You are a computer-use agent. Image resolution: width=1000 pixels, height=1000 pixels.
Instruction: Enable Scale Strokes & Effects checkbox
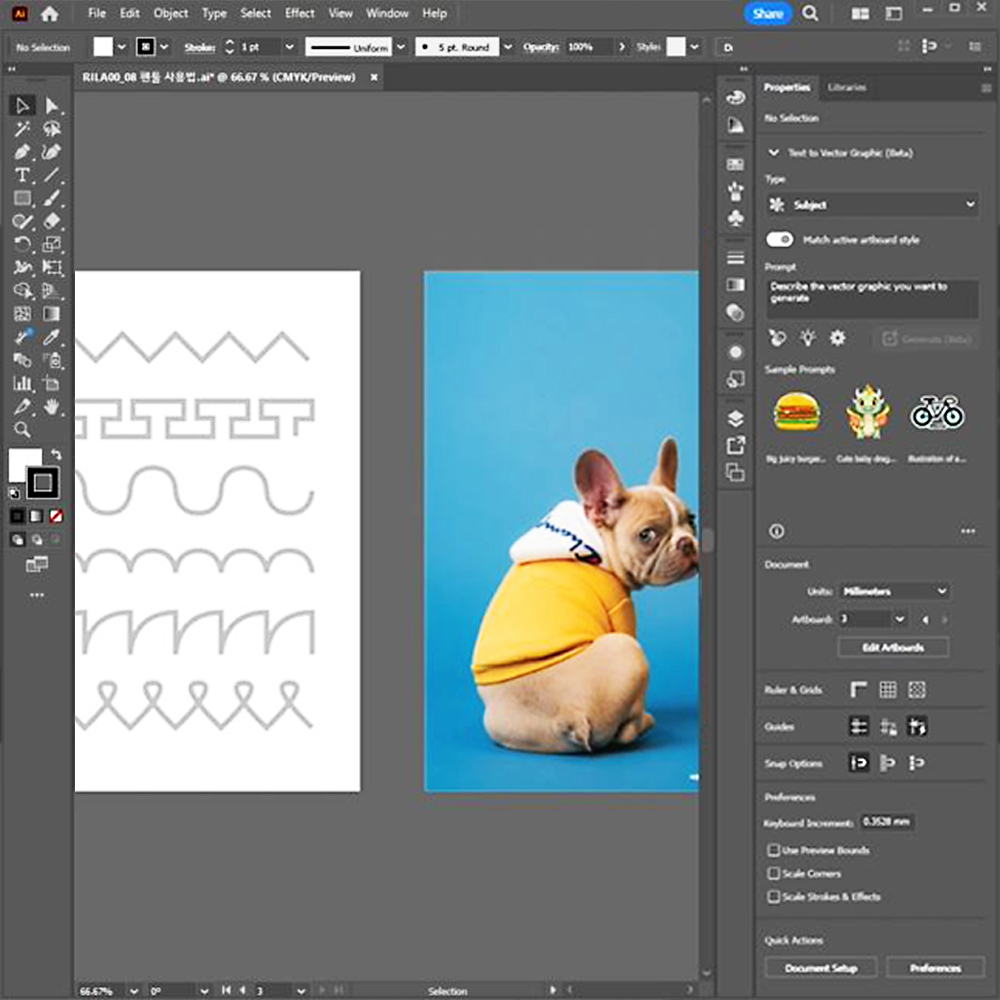coord(773,897)
